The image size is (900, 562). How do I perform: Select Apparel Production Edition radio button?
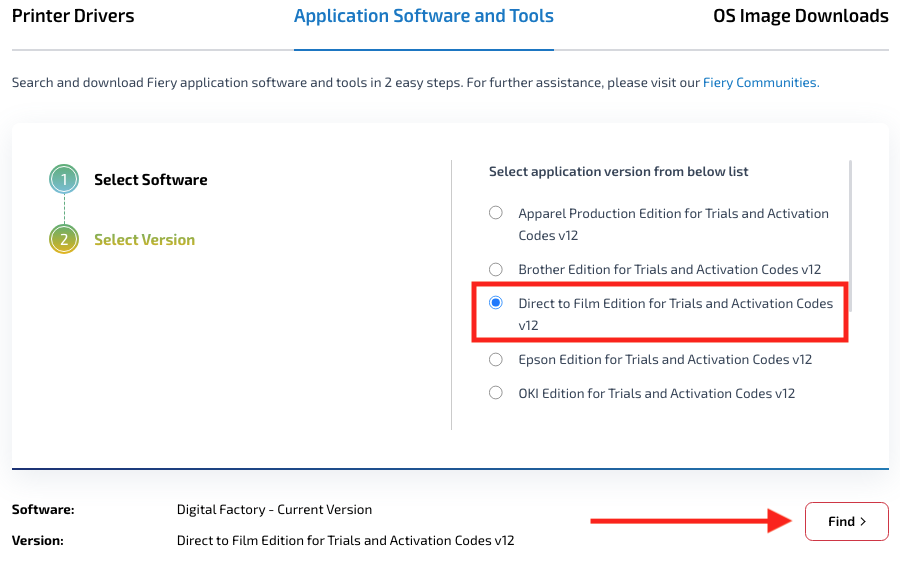click(496, 213)
